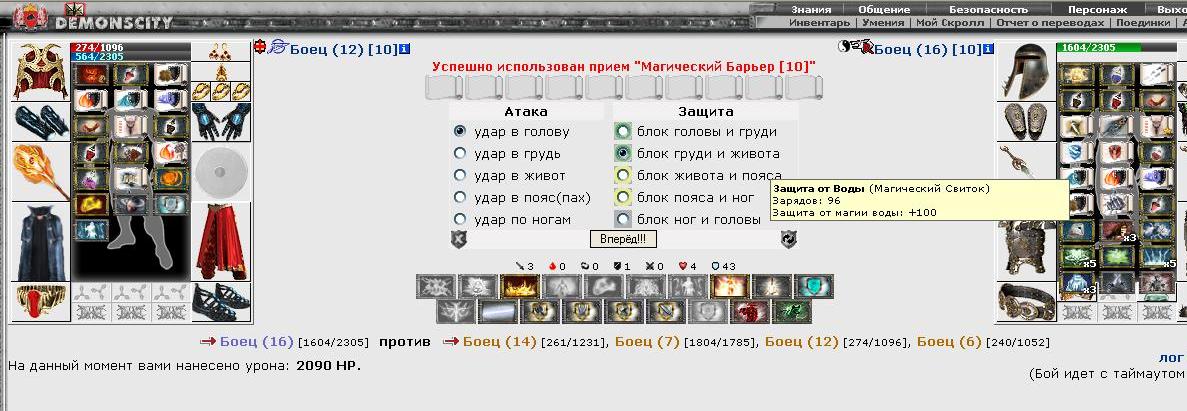
Task: Click the opponent's steel helmet icon
Action: [1027, 70]
